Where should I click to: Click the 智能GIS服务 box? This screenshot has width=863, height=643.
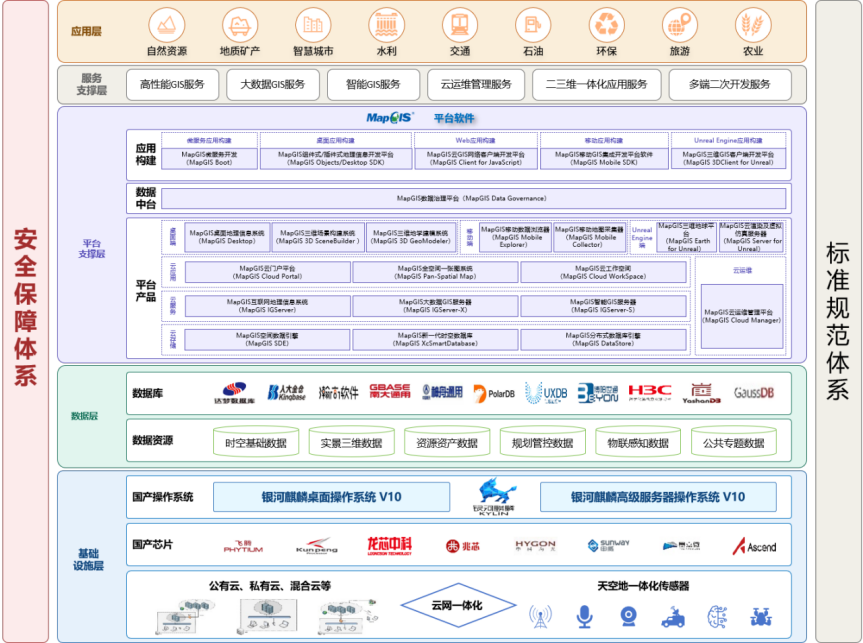pos(374,84)
